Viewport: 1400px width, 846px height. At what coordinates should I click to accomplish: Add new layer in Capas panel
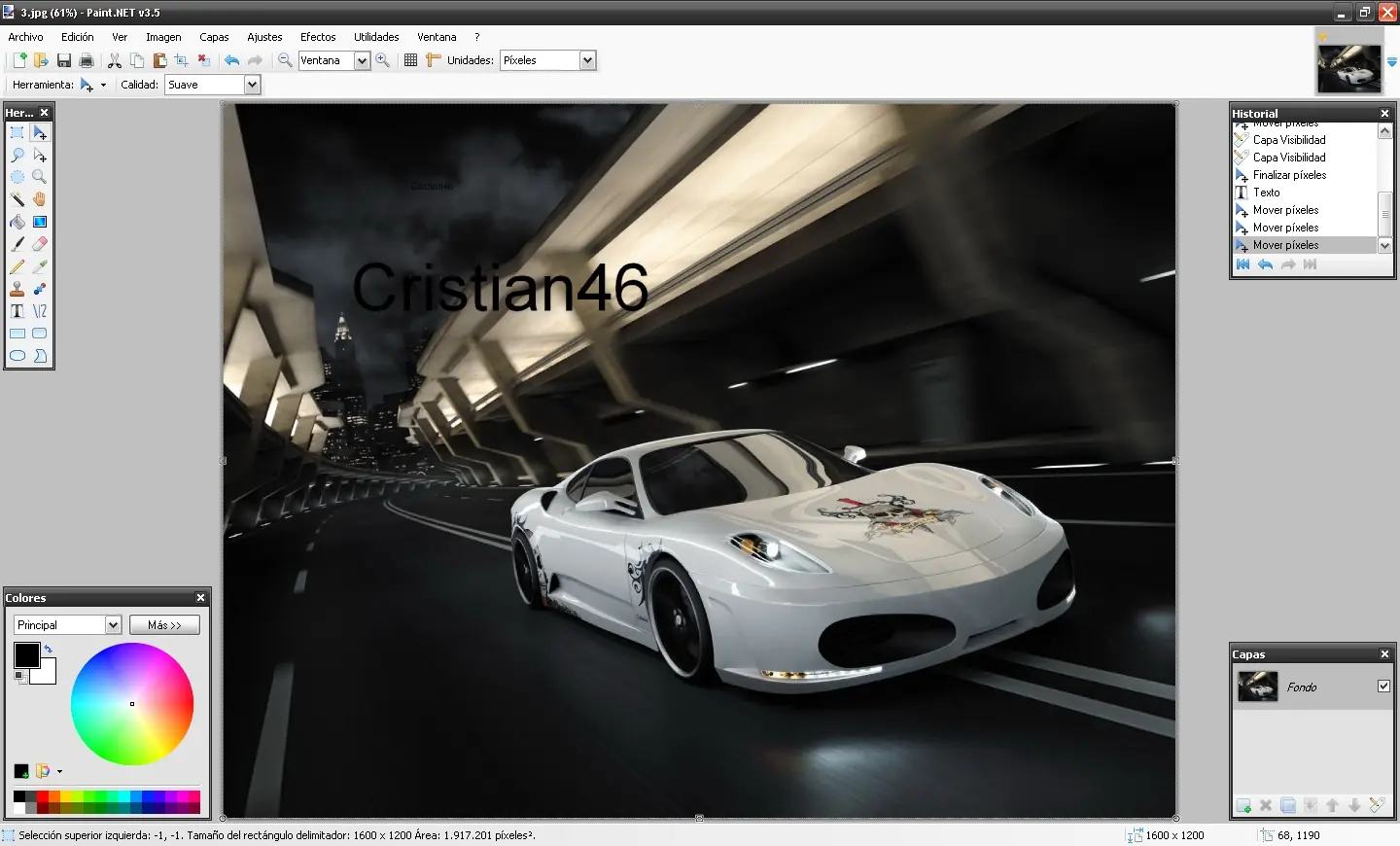[1243, 805]
